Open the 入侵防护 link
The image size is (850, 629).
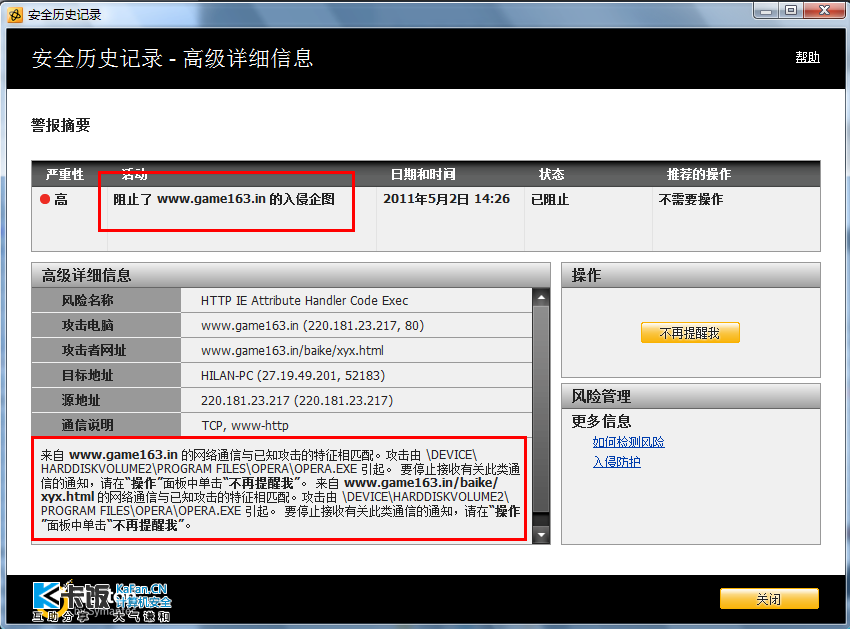pyautogui.click(x=616, y=462)
